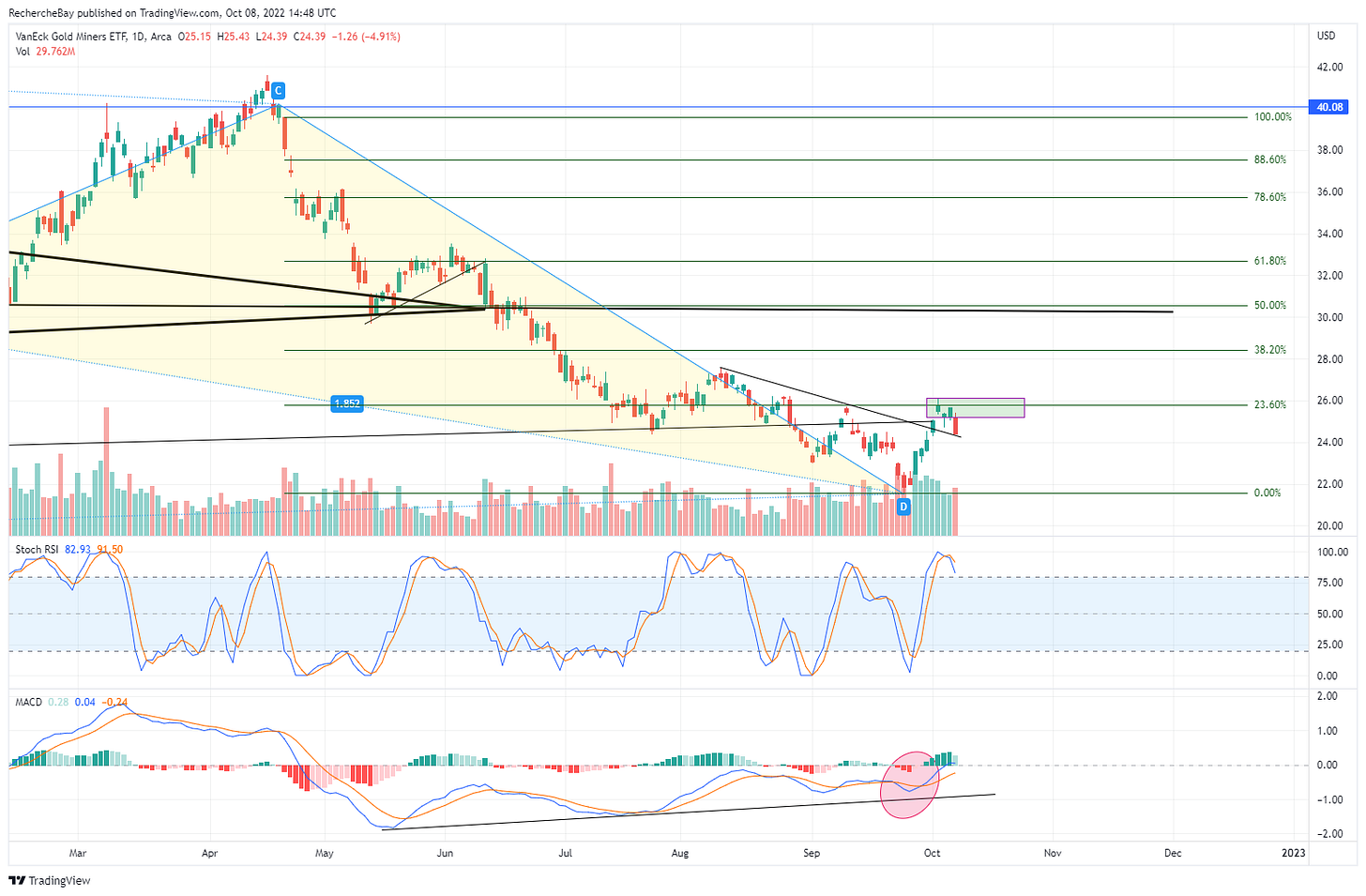Click the TradingView logo at the bottom
The width and height of the screenshot is (1366, 896).
(50, 880)
